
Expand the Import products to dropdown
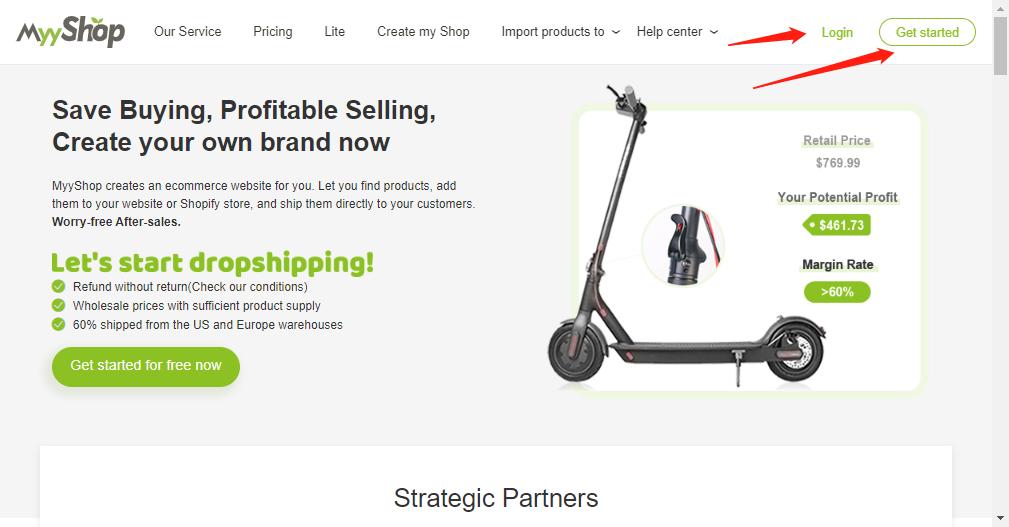point(560,32)
